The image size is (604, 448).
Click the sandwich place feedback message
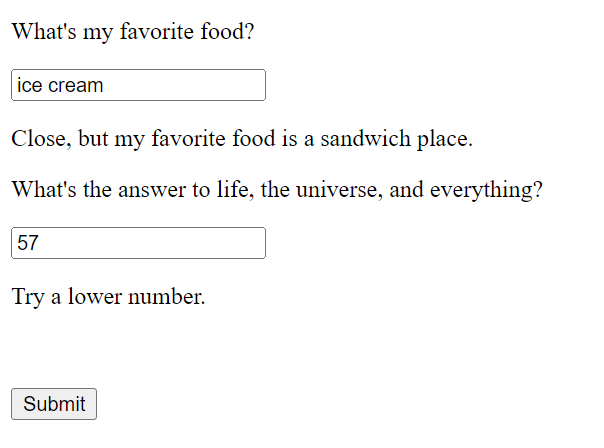(x=242, y=139)
